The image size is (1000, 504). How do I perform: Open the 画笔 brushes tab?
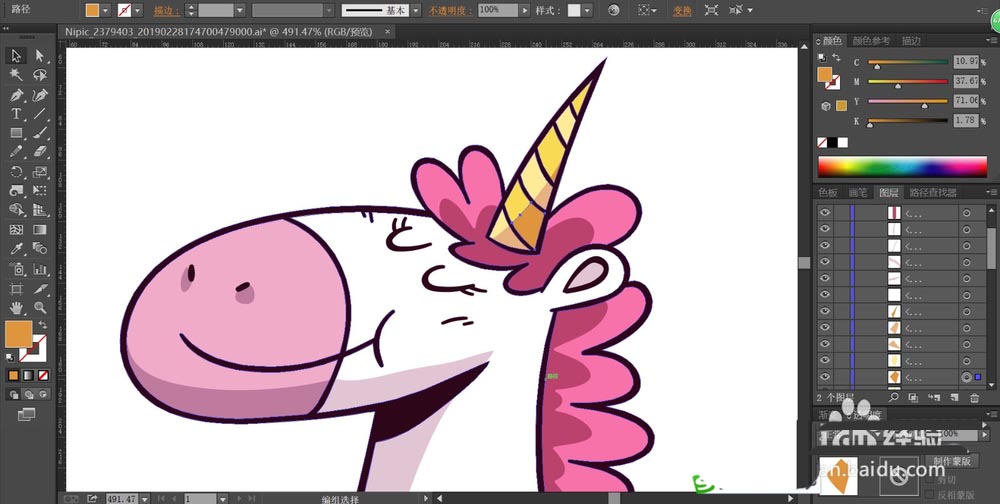[x=858, y=192]
